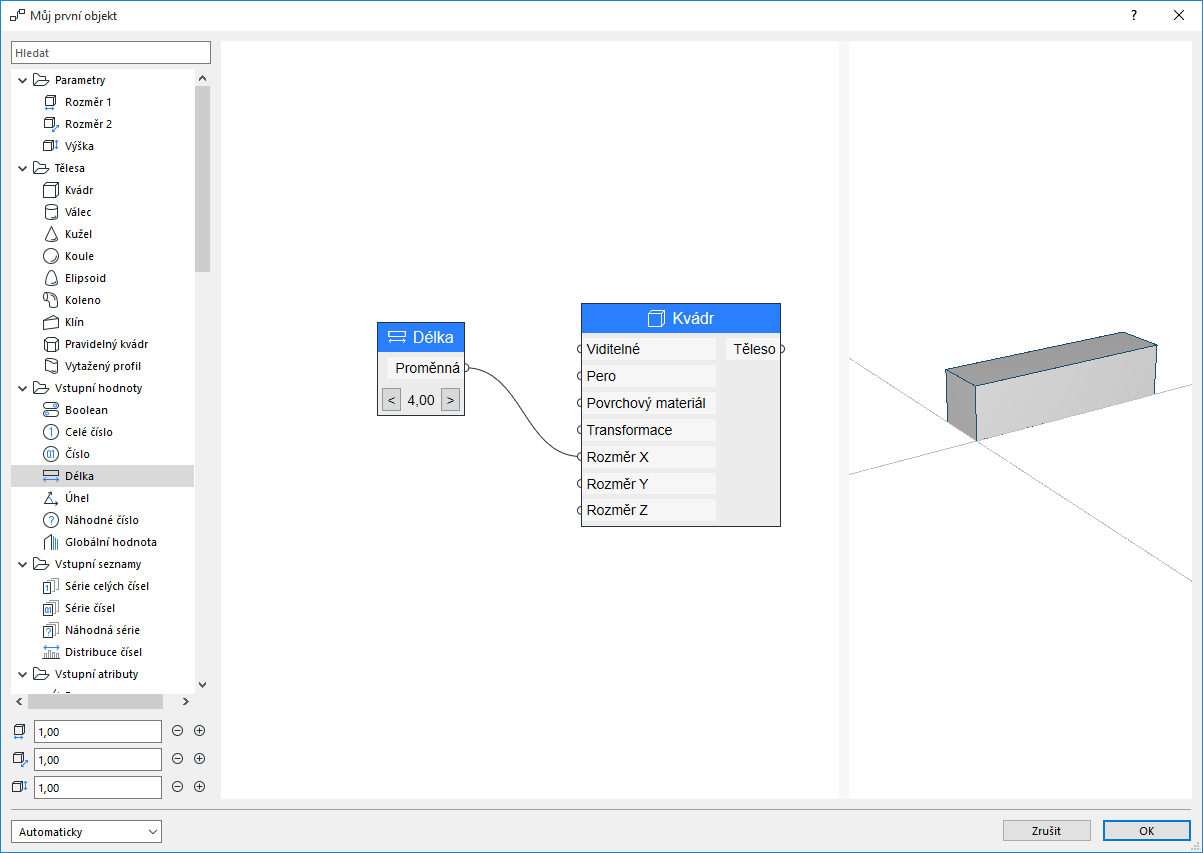
Task: Click the height value field
Action: [98, 788]
